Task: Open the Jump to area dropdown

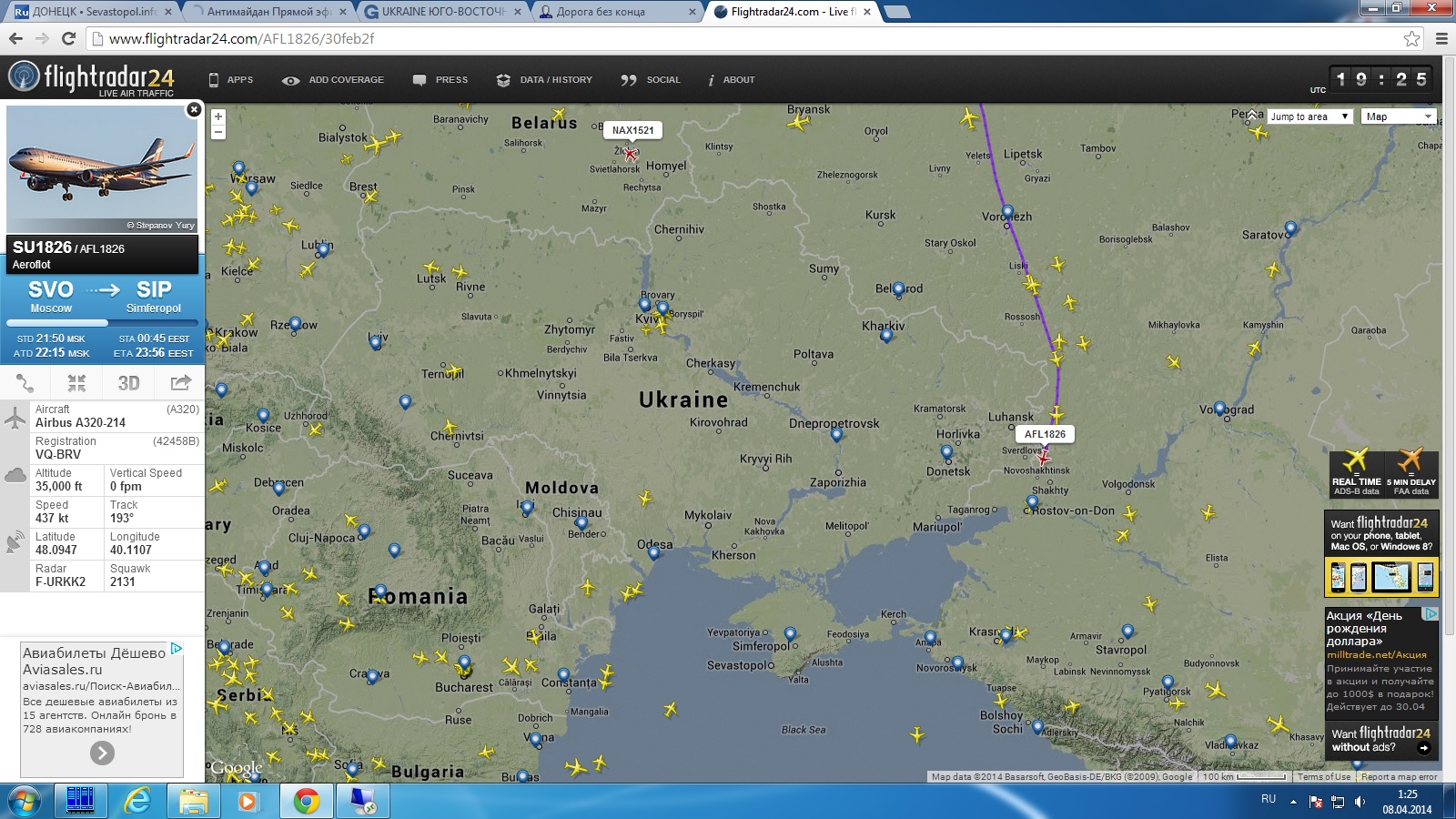Action: click(1309, 116)
